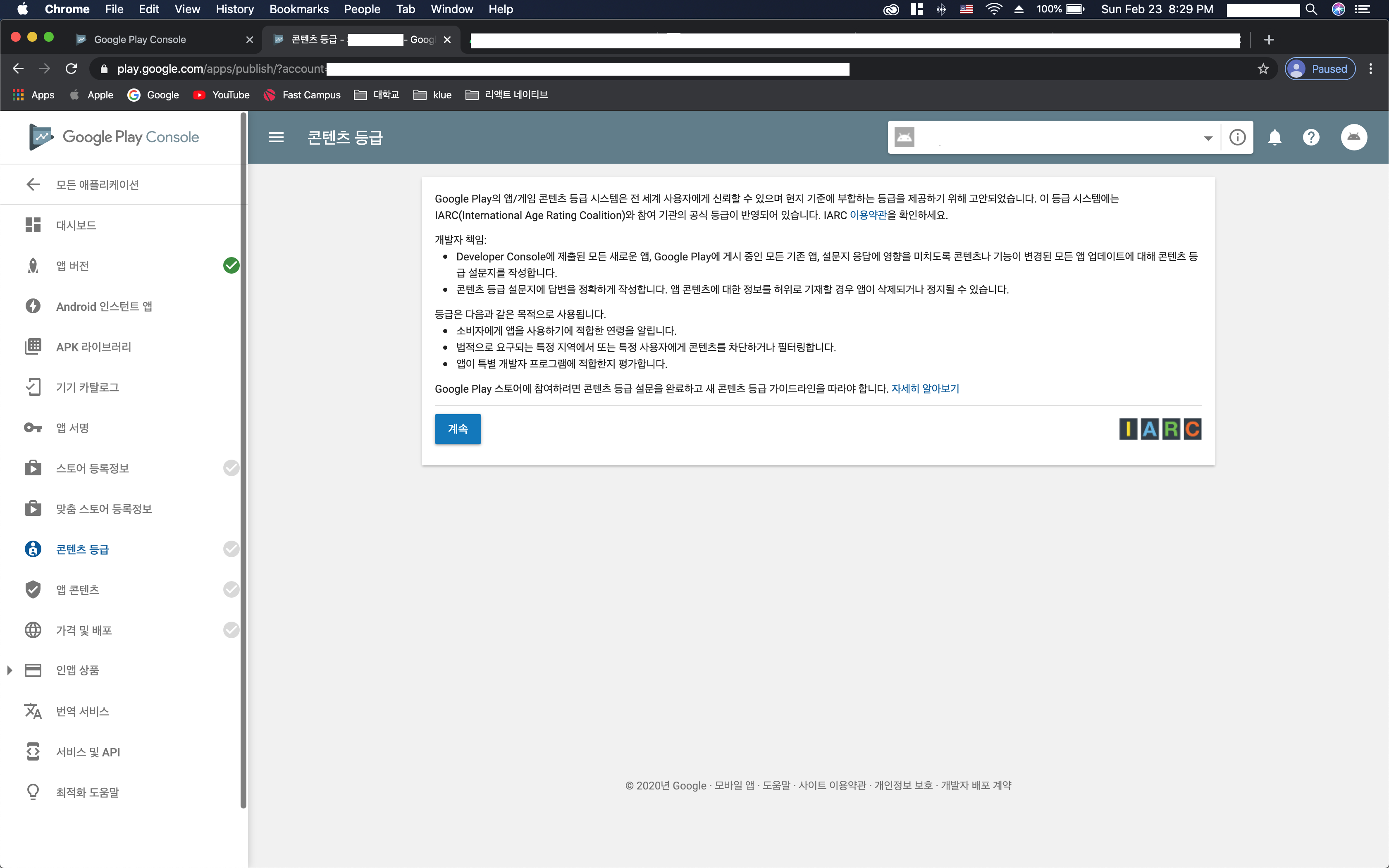This screenshot has width=1389, height=868.
Task: Open the notifications bell icon
Action: [1274, 137]
